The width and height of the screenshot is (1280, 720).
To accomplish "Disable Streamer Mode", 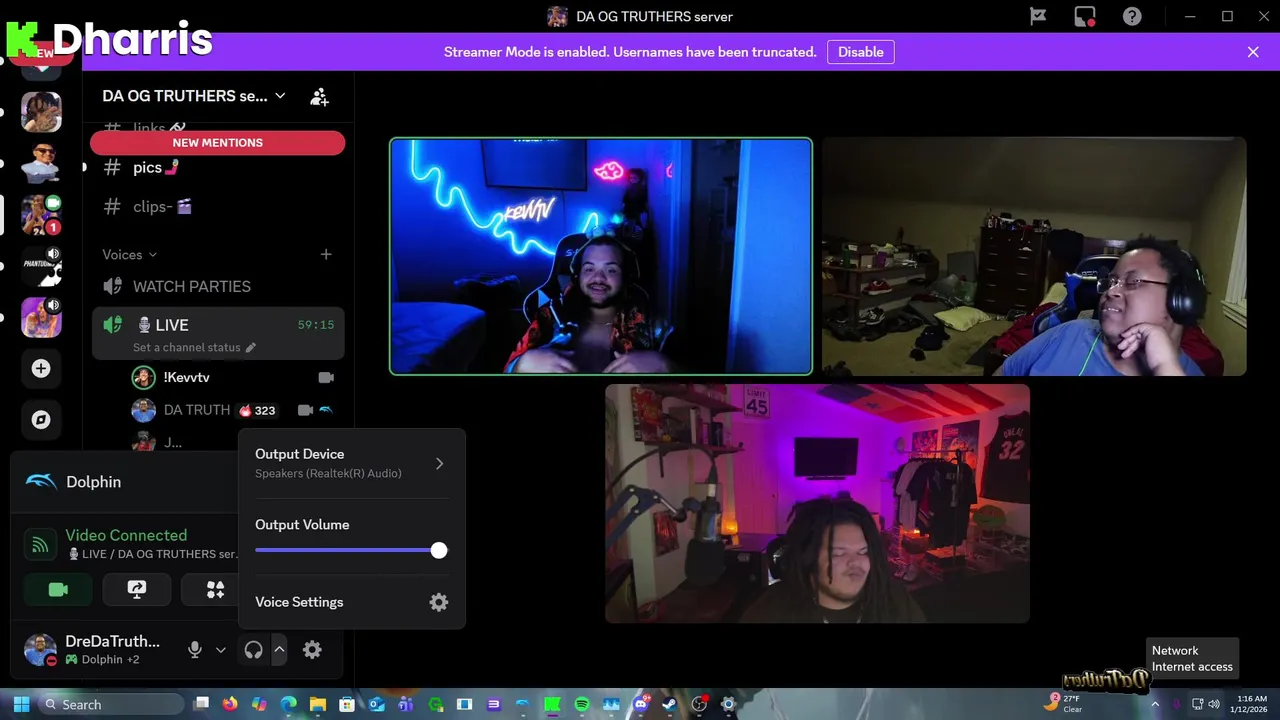I will coord(860,52).
